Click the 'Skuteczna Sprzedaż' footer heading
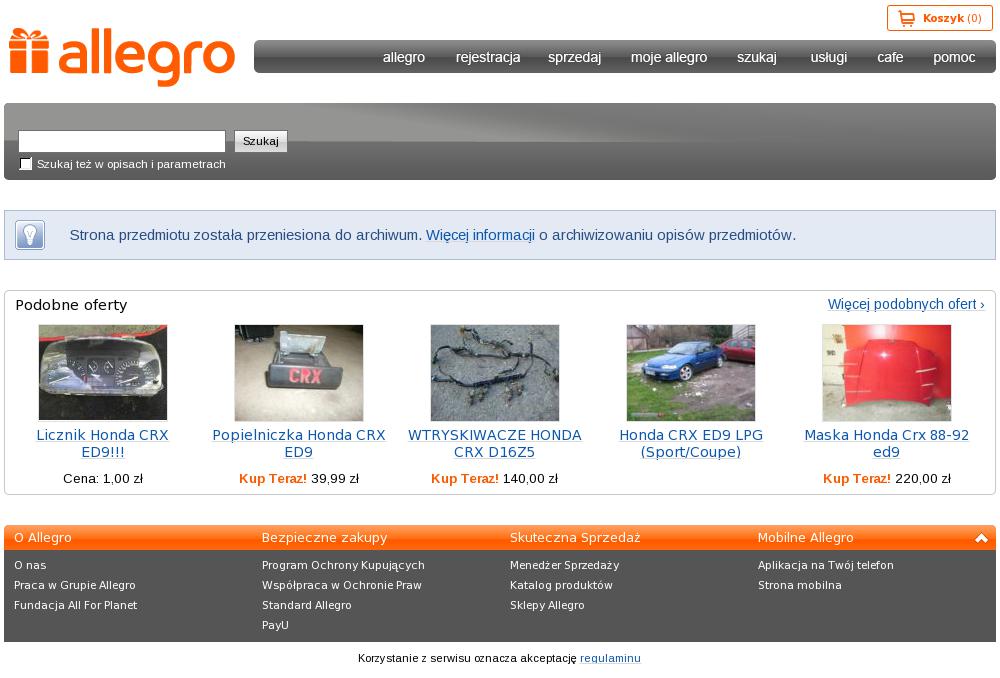The width and height of the screenshot is (1000, 678). click(x=575, y=538)
